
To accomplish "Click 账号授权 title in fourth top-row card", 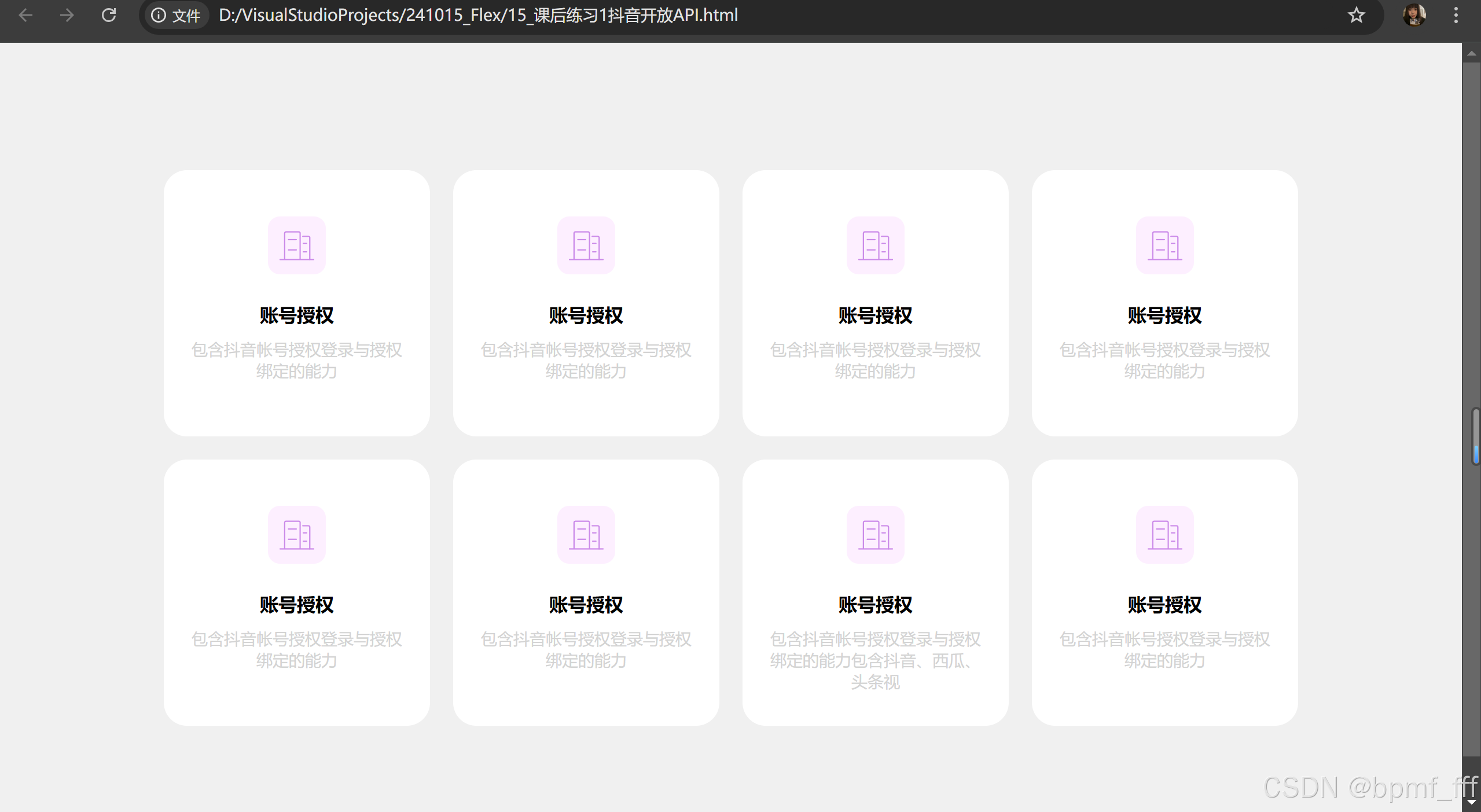I will [1164, 315].
